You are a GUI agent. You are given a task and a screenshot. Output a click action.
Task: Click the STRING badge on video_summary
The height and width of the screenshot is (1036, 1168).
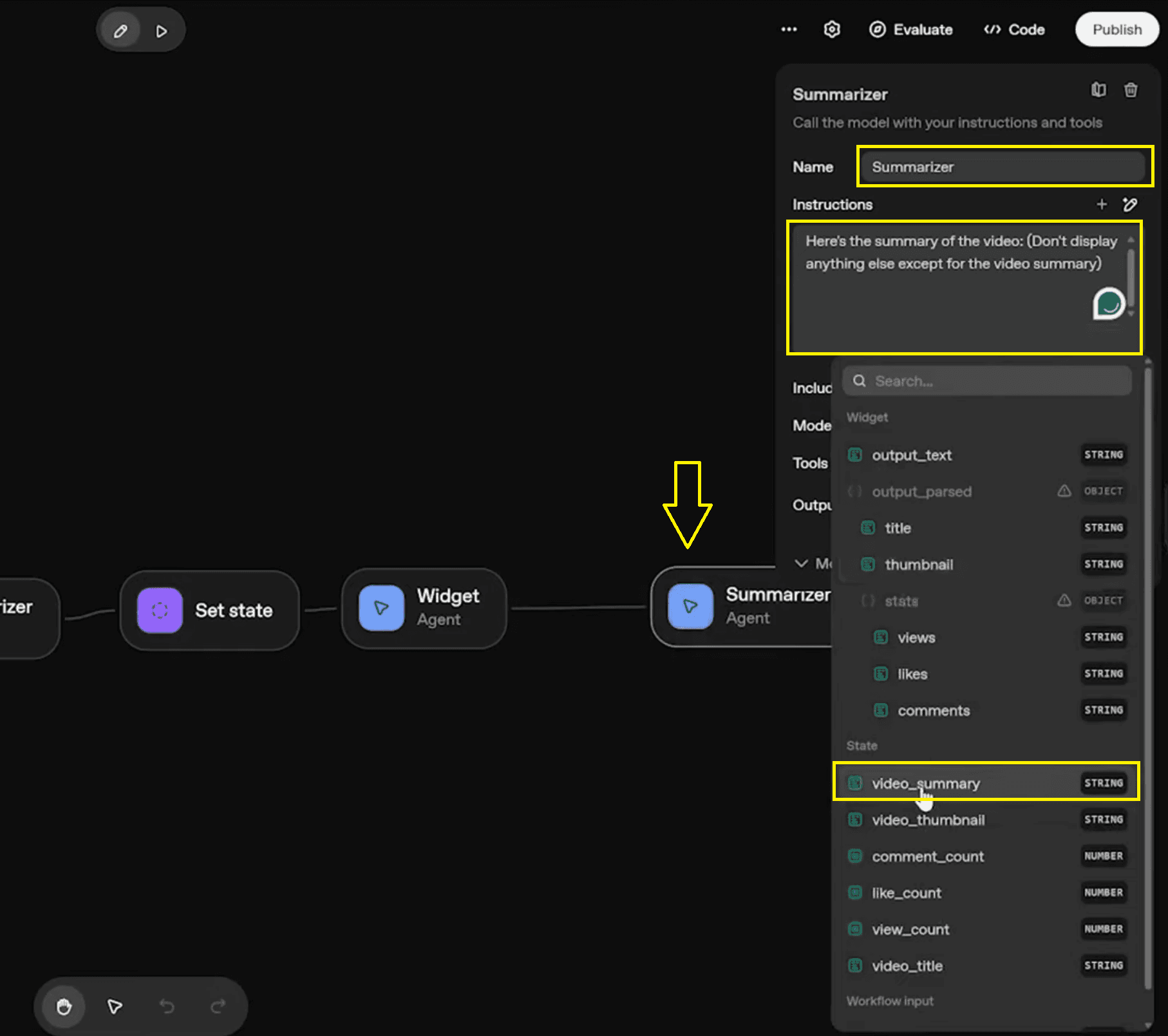1103,783
